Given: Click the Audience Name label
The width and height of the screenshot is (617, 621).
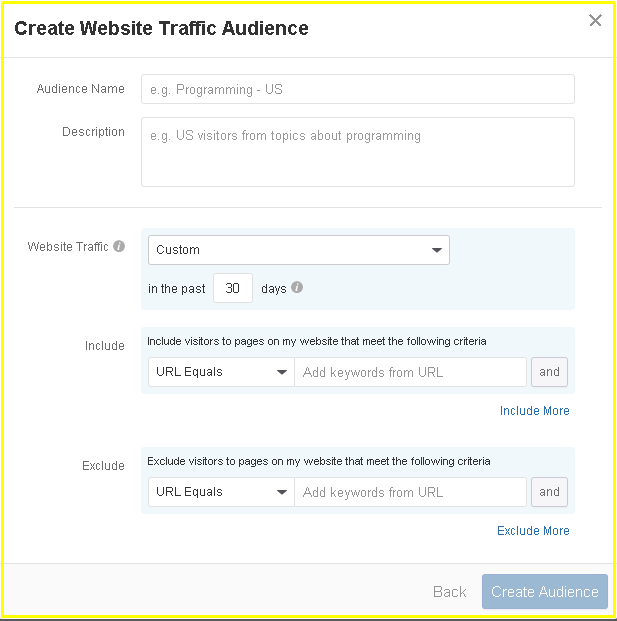Looking at the screenshot, I should pos(80,89).
